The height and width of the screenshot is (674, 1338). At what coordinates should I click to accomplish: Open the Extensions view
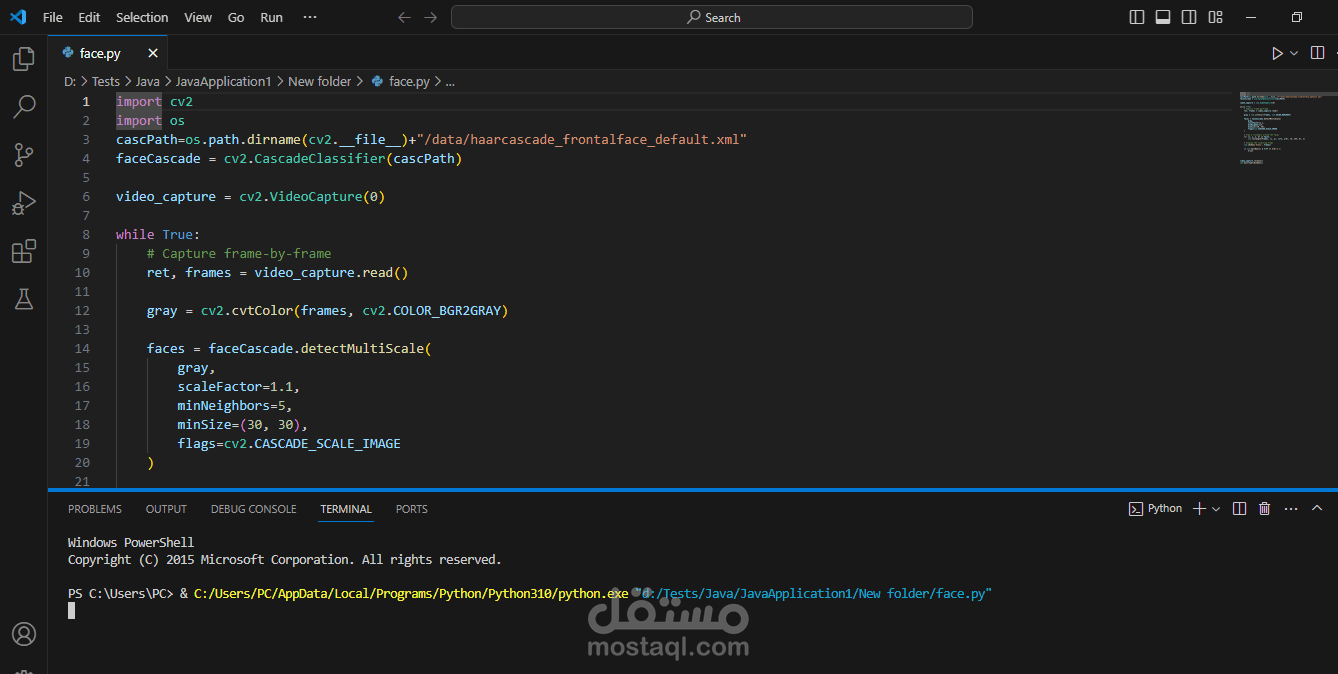pyautogui.click(x=24, y=250)
